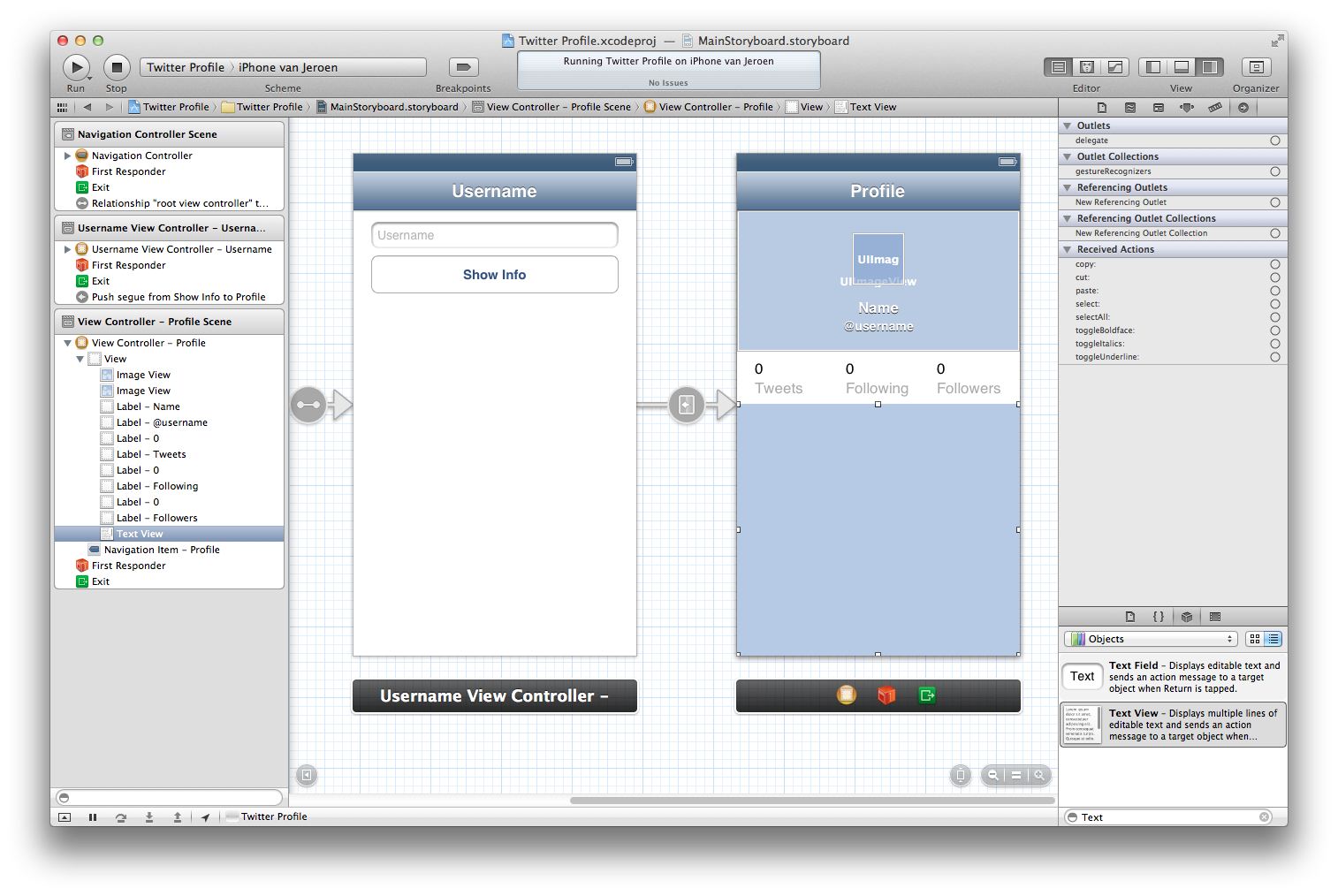Show the Media library
The image size is (1338, 896).
coord(1215,617)
